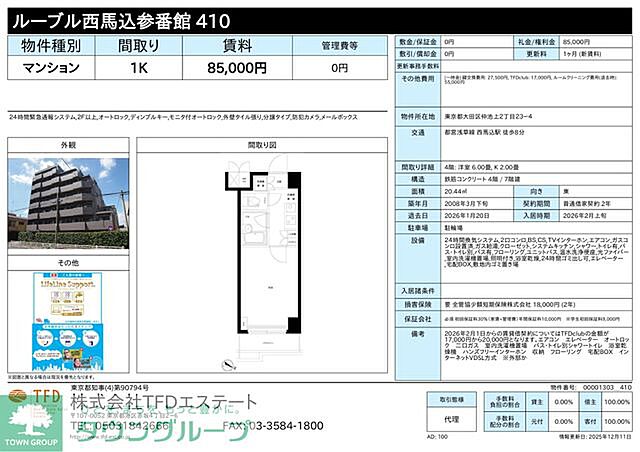
Task: Click the 管理費等 header cell
Action: click(340, 46)
